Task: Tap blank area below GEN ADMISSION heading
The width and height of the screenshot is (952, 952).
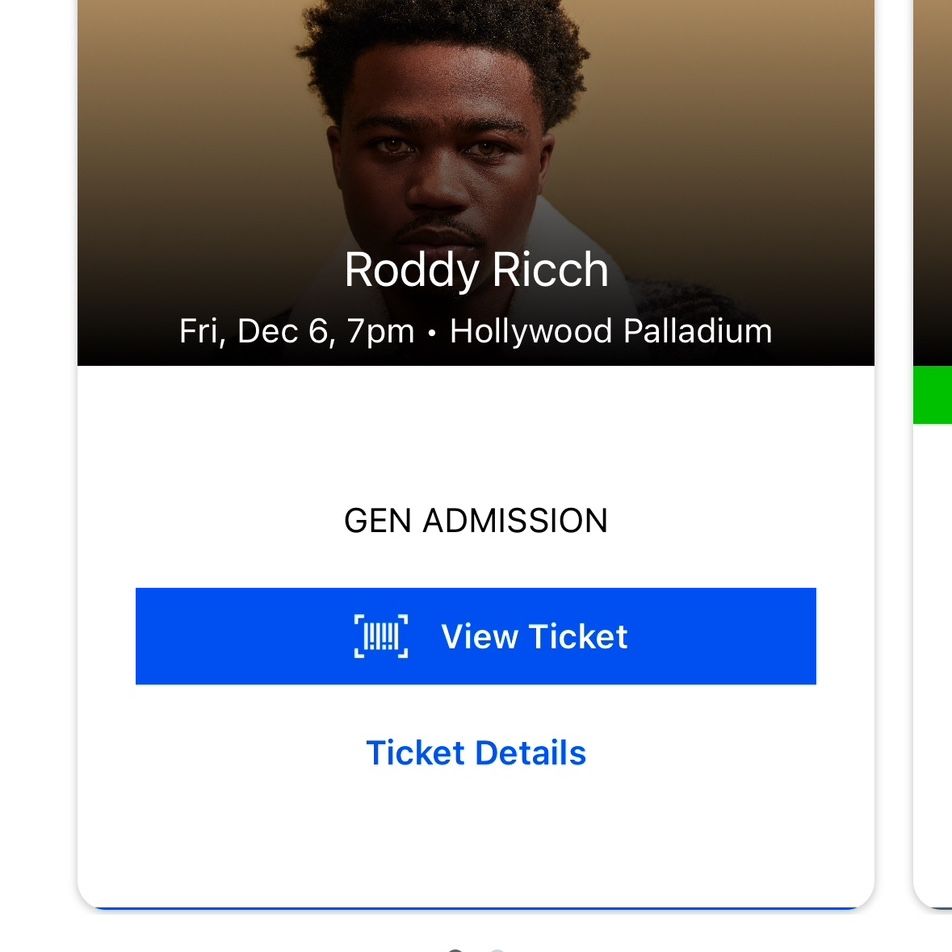Action: coord(475,562)
